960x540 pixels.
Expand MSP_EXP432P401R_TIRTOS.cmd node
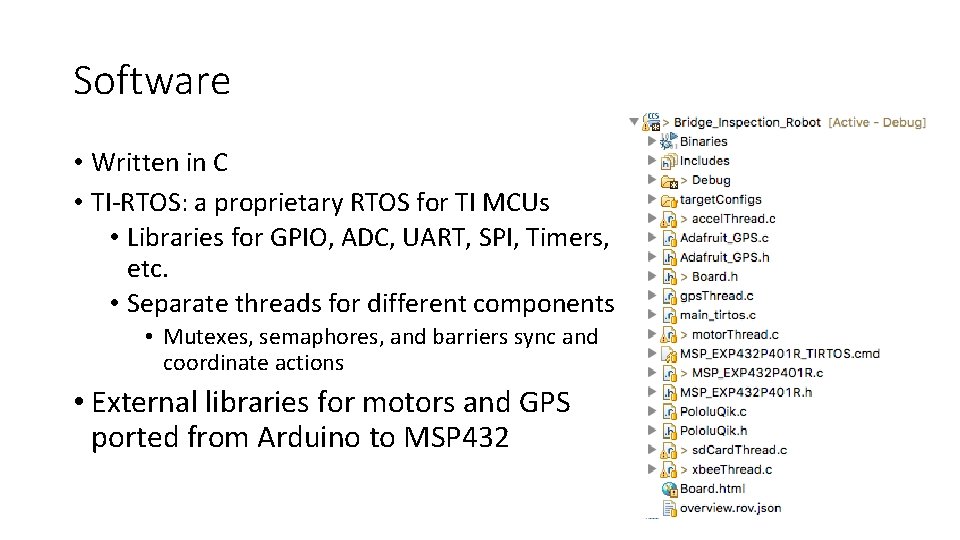point(651,353)
